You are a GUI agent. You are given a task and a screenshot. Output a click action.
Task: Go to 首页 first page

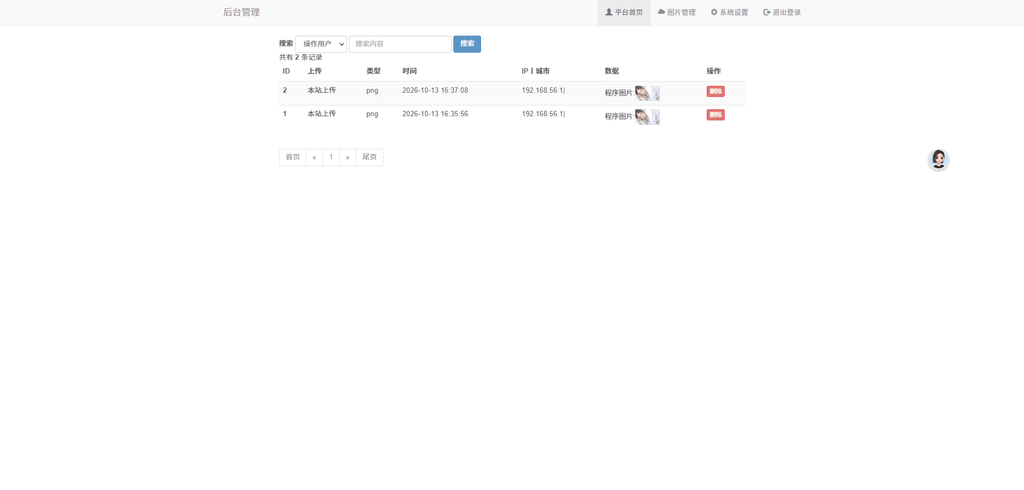tap(293, 157)
